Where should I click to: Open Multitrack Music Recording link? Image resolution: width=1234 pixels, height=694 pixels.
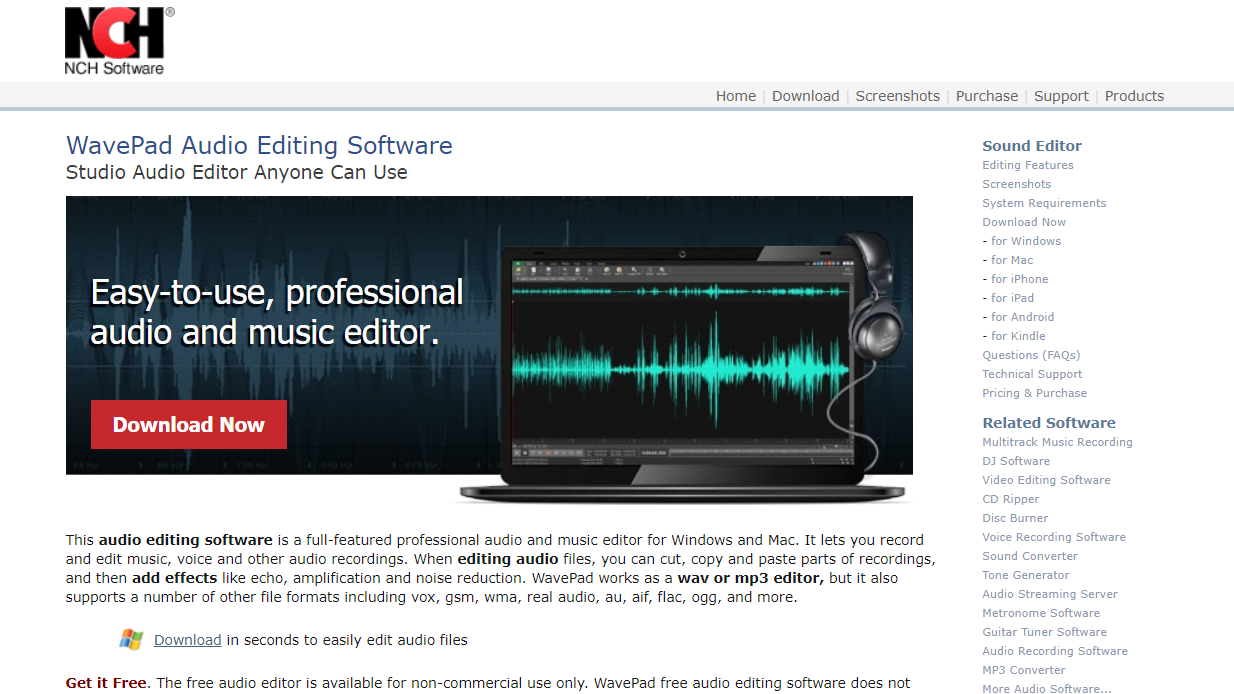(1057, 442)
